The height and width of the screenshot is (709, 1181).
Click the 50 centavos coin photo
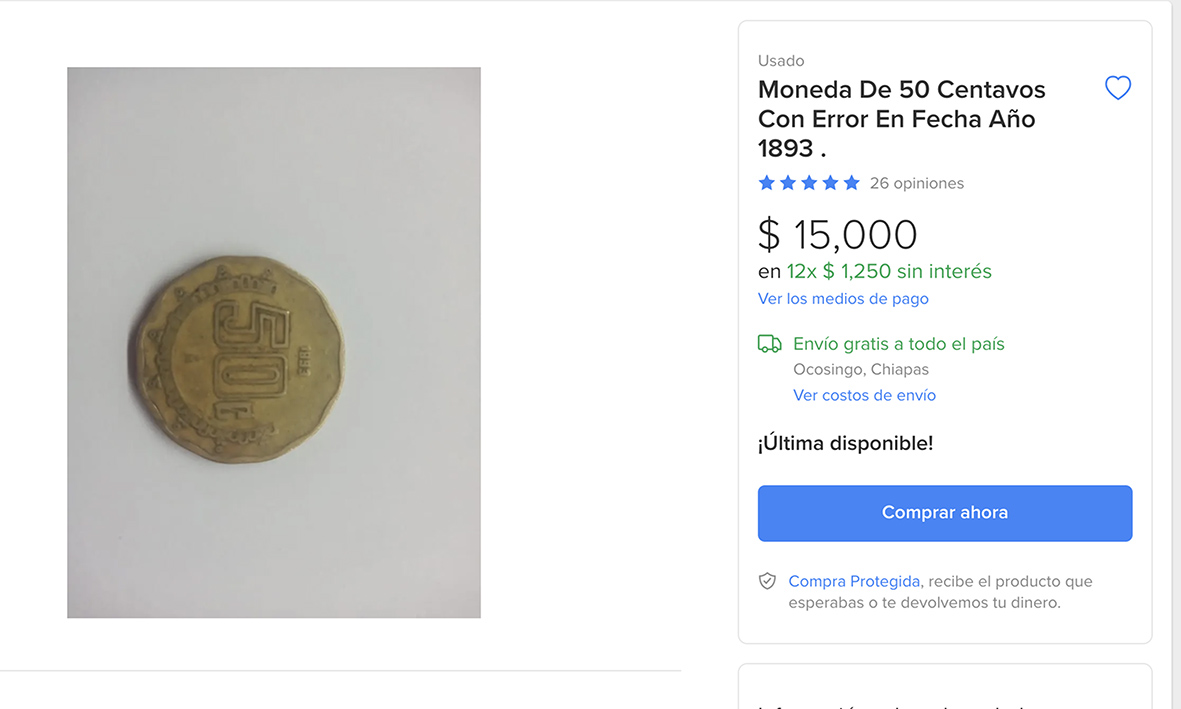coord(274,343)
